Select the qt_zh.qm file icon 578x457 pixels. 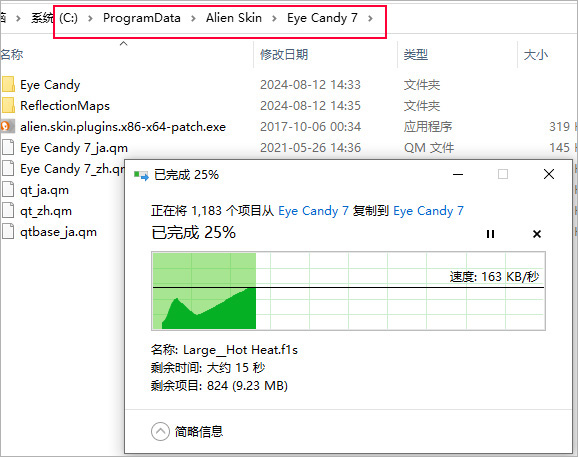point(8,210)
